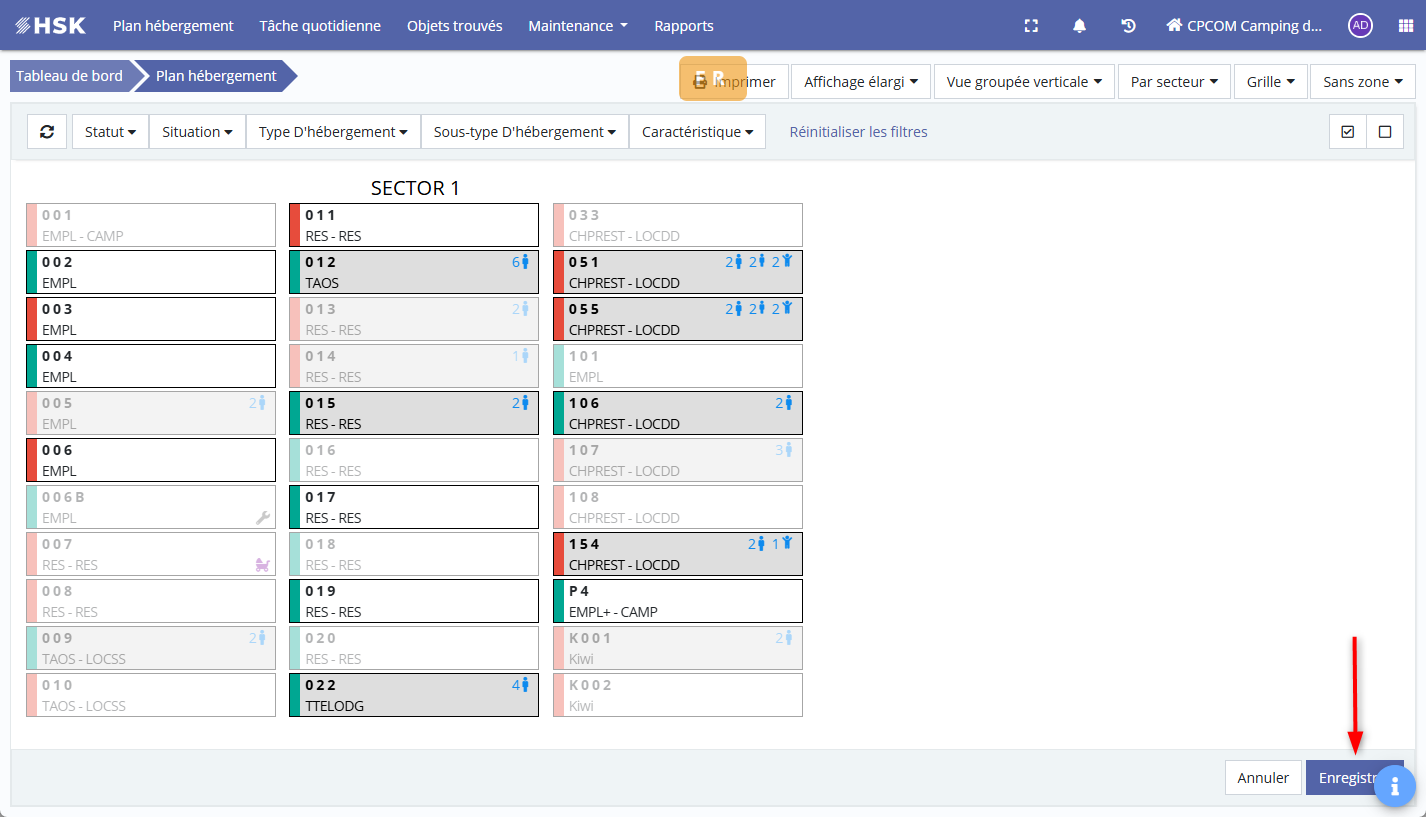Click the select all checked-box button
1426x817 pixels.
tap(1347, 131)
